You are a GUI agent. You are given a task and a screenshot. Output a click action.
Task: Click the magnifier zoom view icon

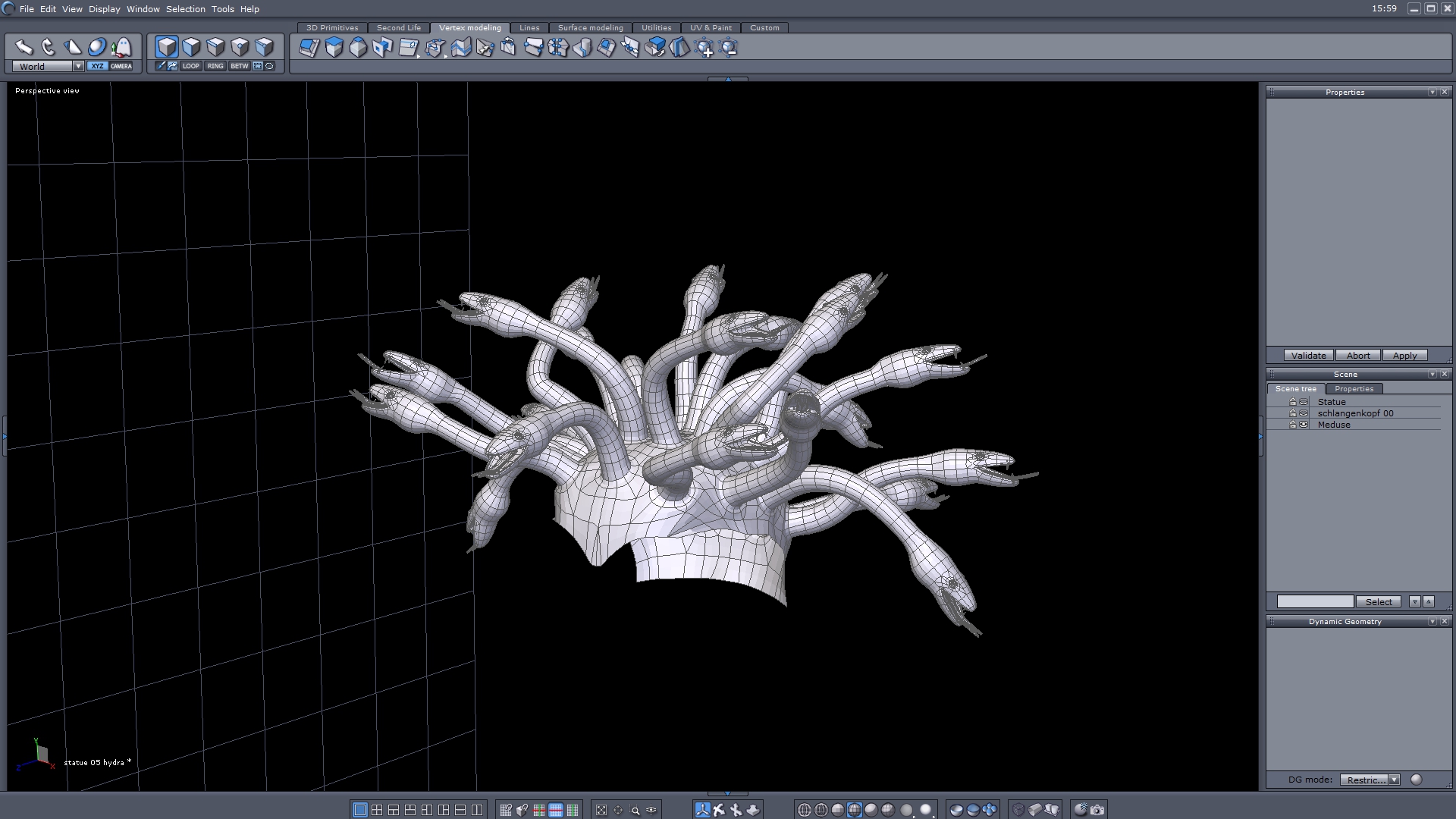point(635,810)
